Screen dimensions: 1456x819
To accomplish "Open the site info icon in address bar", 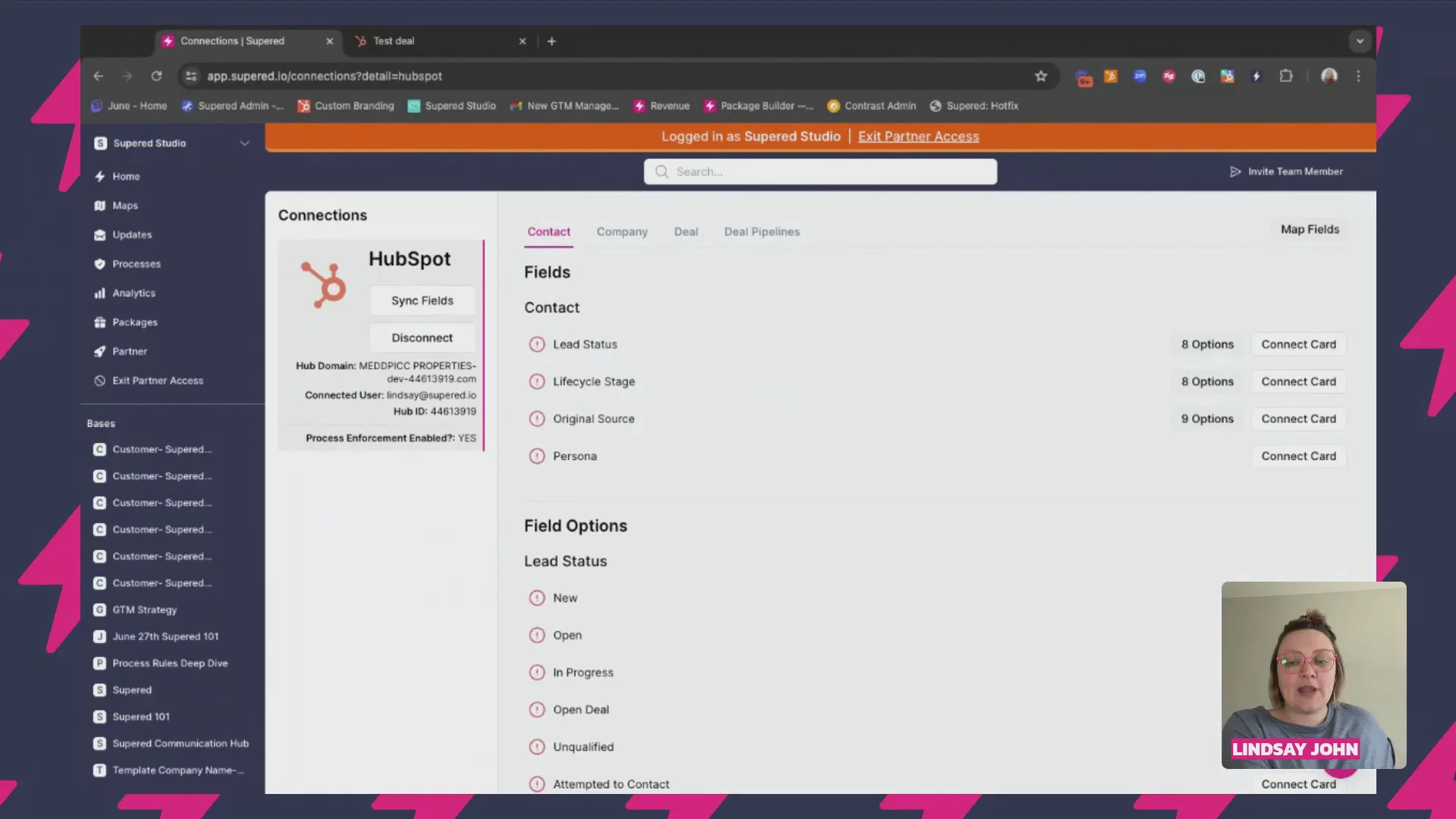I will tap(191, 76).
